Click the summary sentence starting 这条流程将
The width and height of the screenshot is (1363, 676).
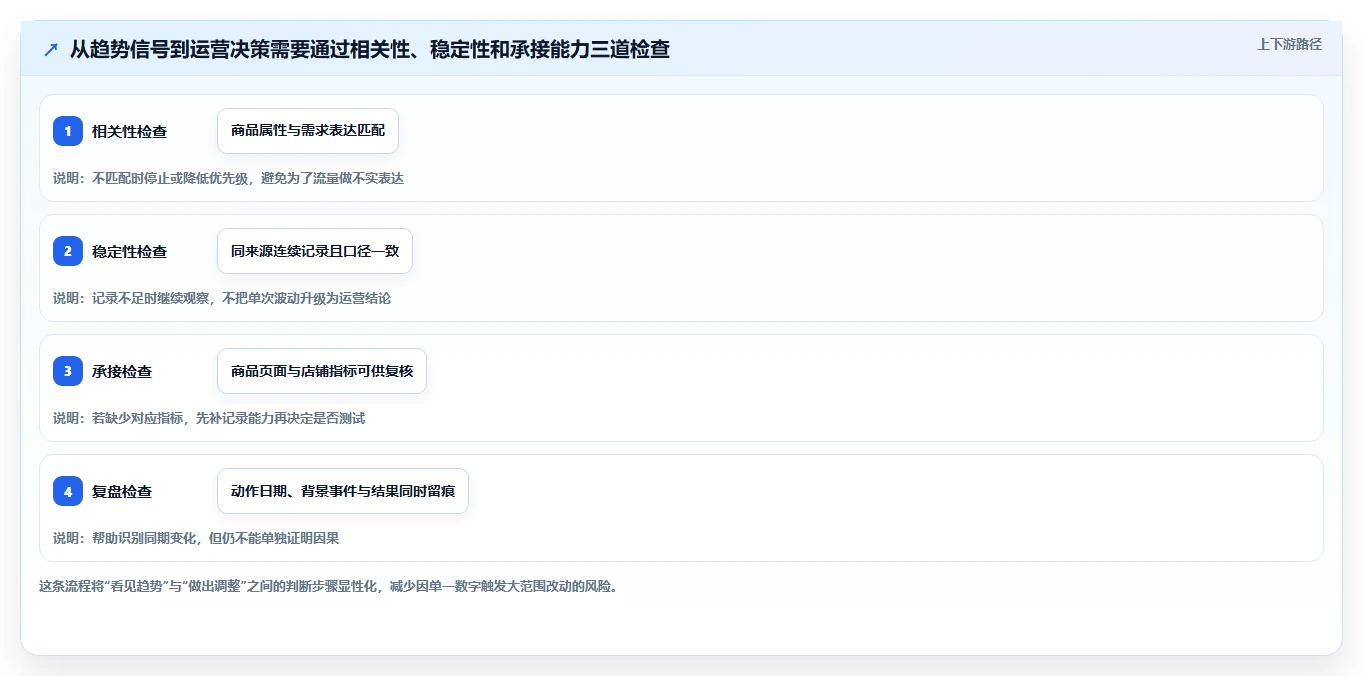point(328,586)
